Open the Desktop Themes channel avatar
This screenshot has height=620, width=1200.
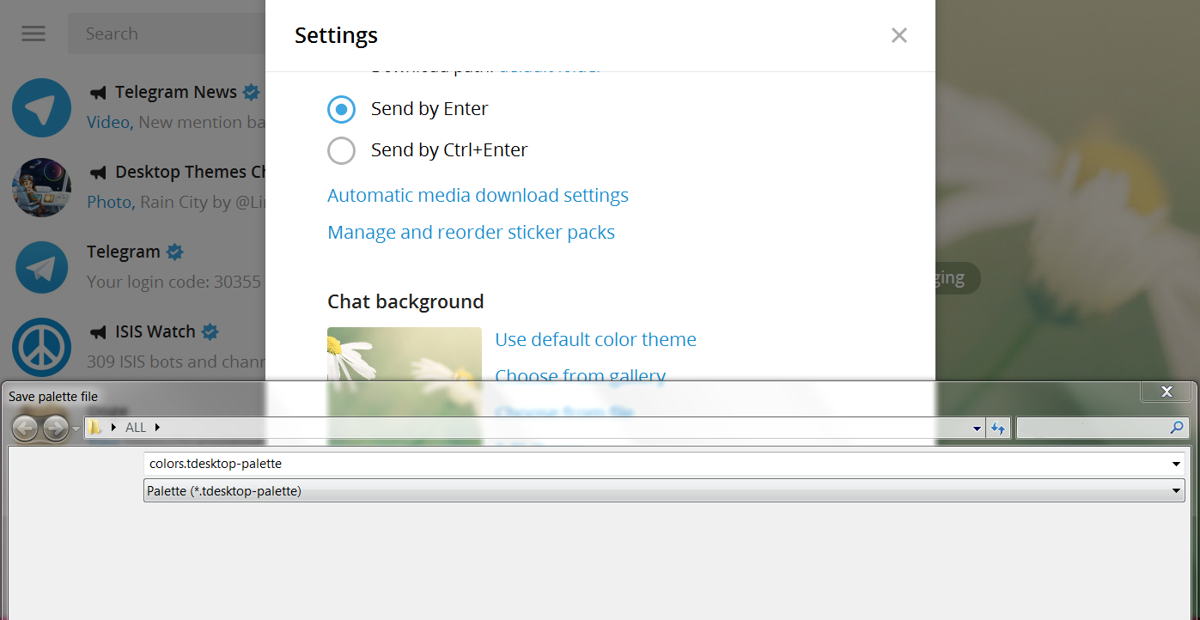coord(42,187)
